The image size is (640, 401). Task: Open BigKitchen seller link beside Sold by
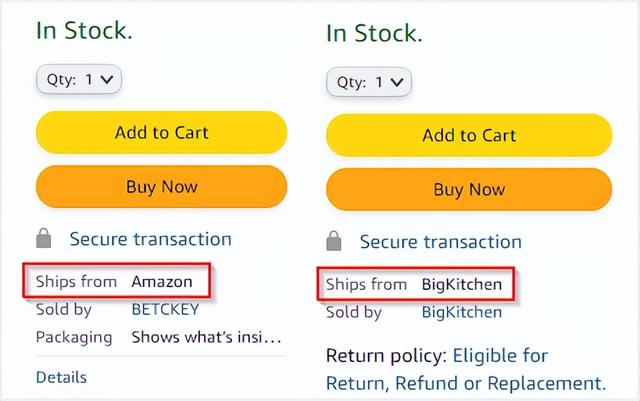[461, 312]
